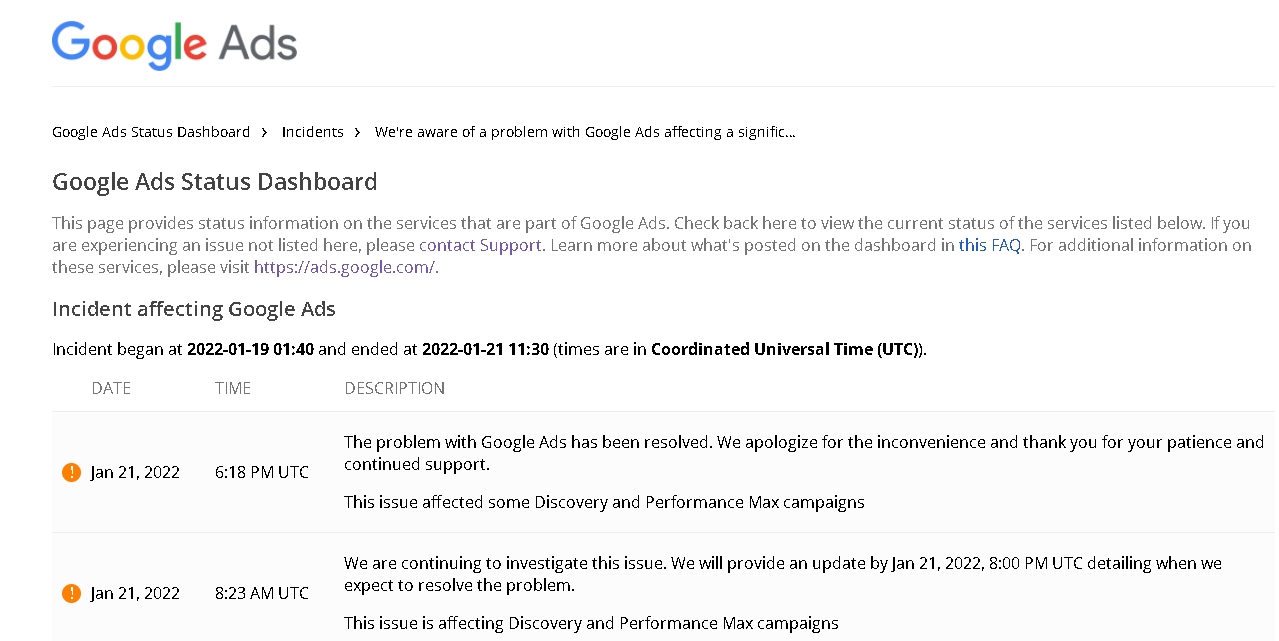This screenshot has height=641, width=1279.
Task: Click the DESCRIPTION column header
Action: click(x=395, y=388)
